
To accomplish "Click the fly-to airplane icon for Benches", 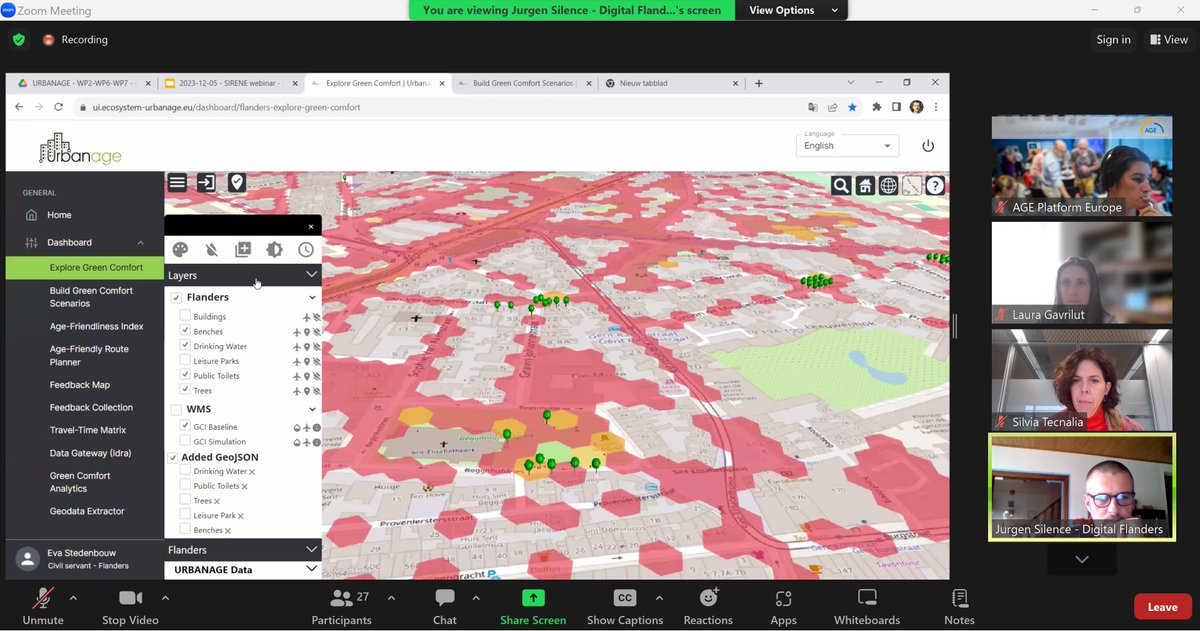I will tap(296, 332).
